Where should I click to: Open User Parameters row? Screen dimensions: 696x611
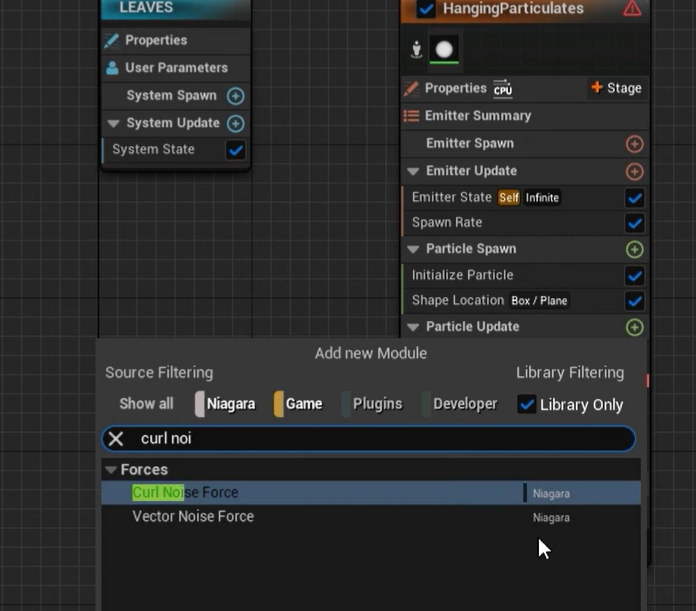[x=176, y=68]
